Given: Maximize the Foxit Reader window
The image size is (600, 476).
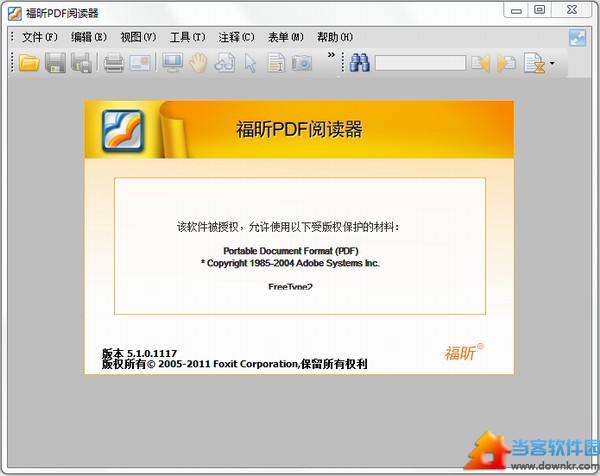Looking at the screenshot, I should coord(540,10).
